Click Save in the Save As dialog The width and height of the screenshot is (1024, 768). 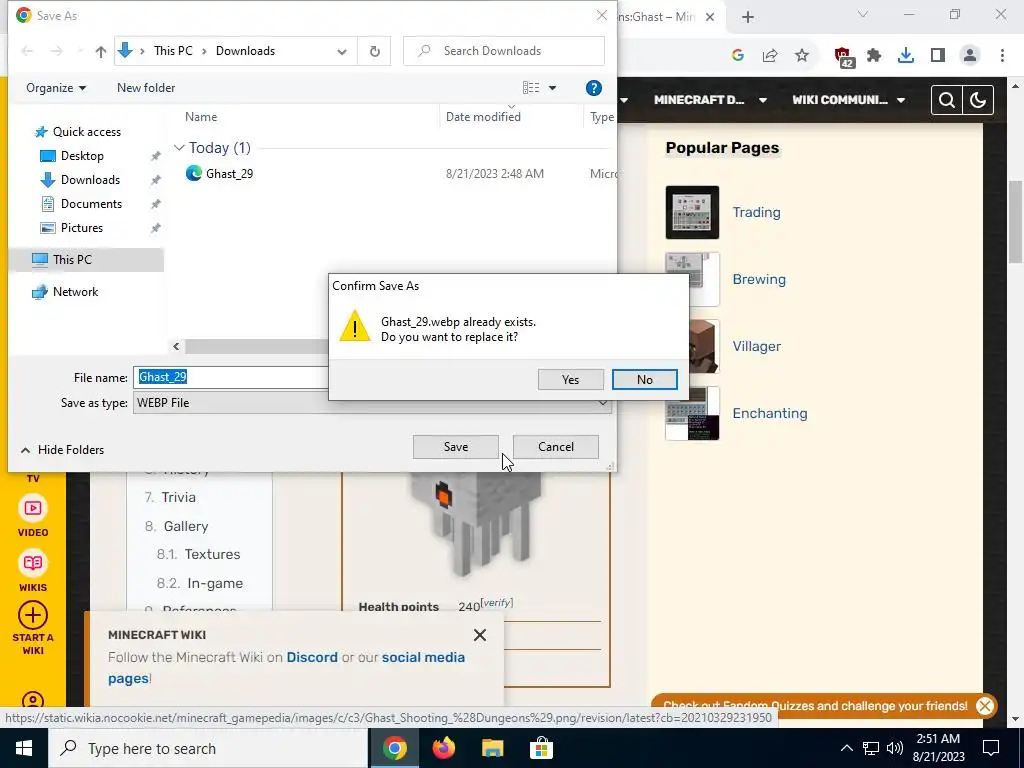coord(456,447)
